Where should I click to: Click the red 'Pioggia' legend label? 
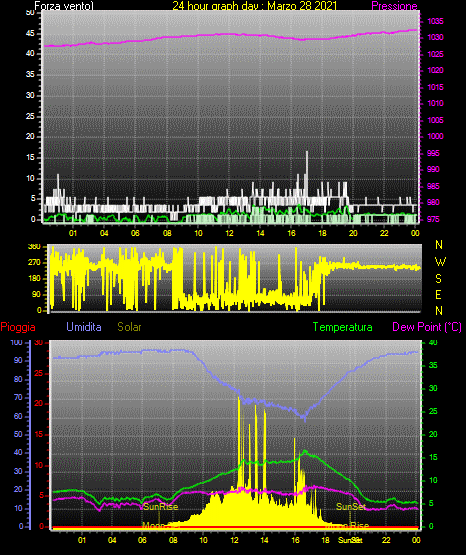(x=18, y=327)
